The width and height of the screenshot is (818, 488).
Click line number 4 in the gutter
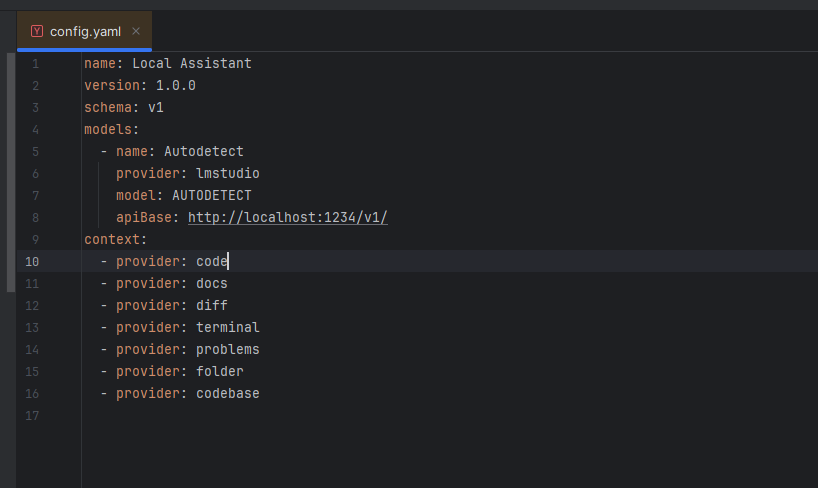pos(35,129)
